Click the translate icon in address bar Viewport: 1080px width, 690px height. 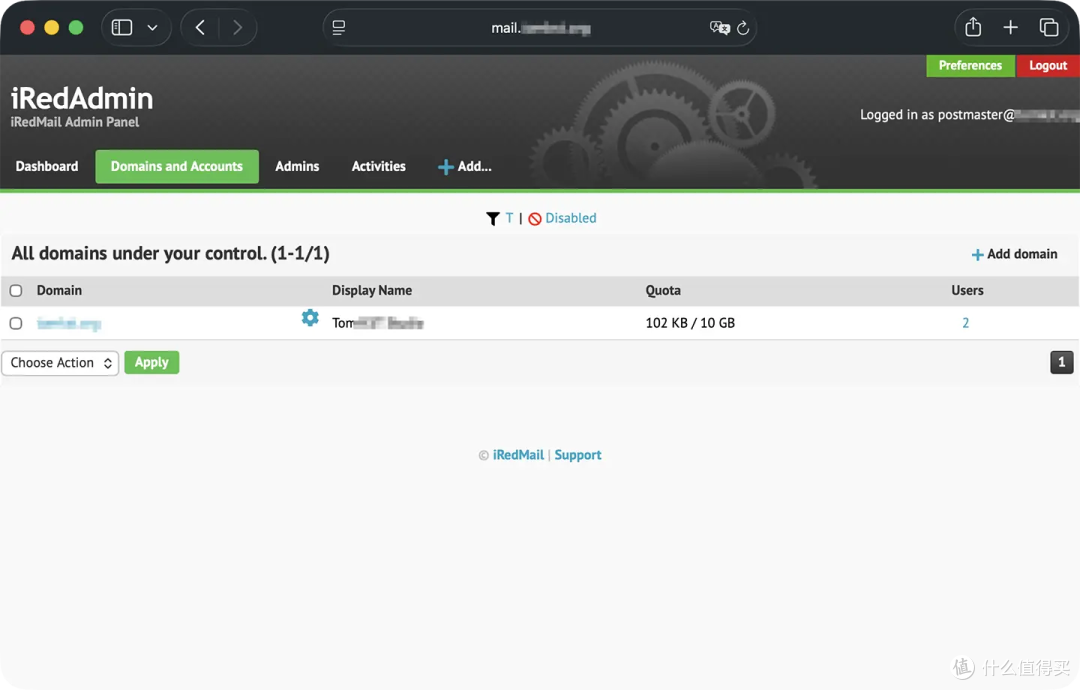[719, 28]
